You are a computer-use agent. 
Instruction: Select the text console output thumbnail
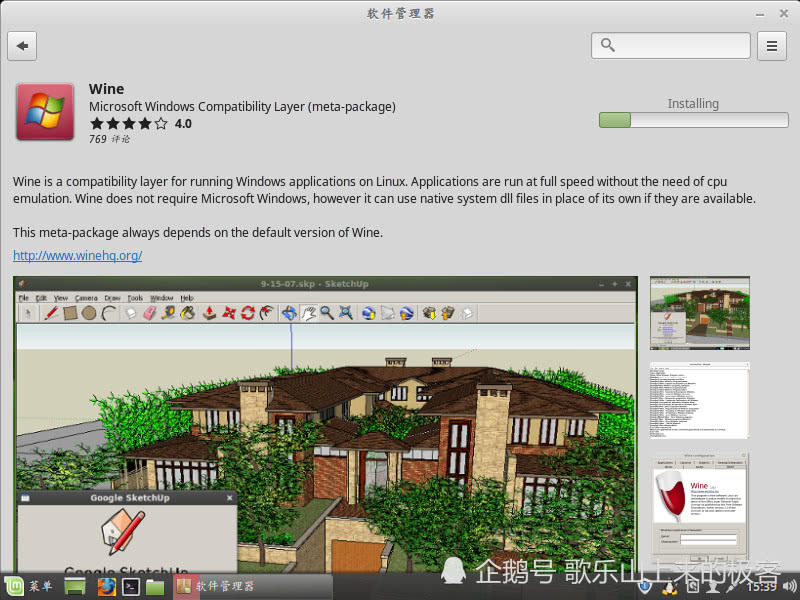coord(699,401)
